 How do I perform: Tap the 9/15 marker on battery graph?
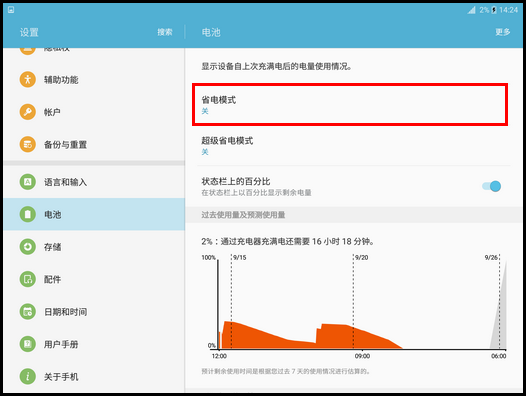[x=240, y=257]
